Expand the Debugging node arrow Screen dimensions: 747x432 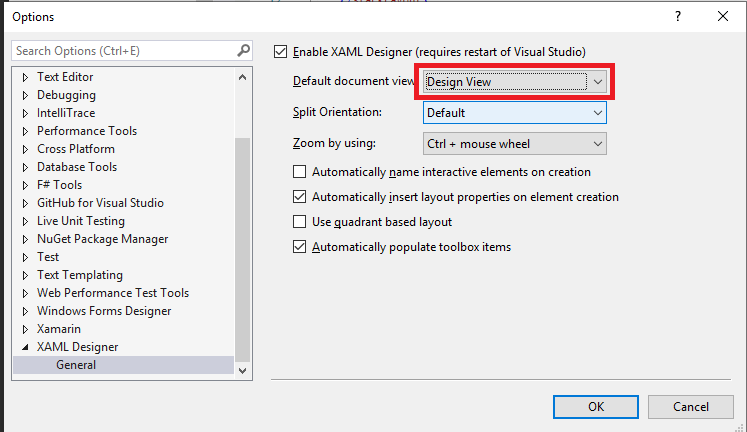click(x=25, y=95)
